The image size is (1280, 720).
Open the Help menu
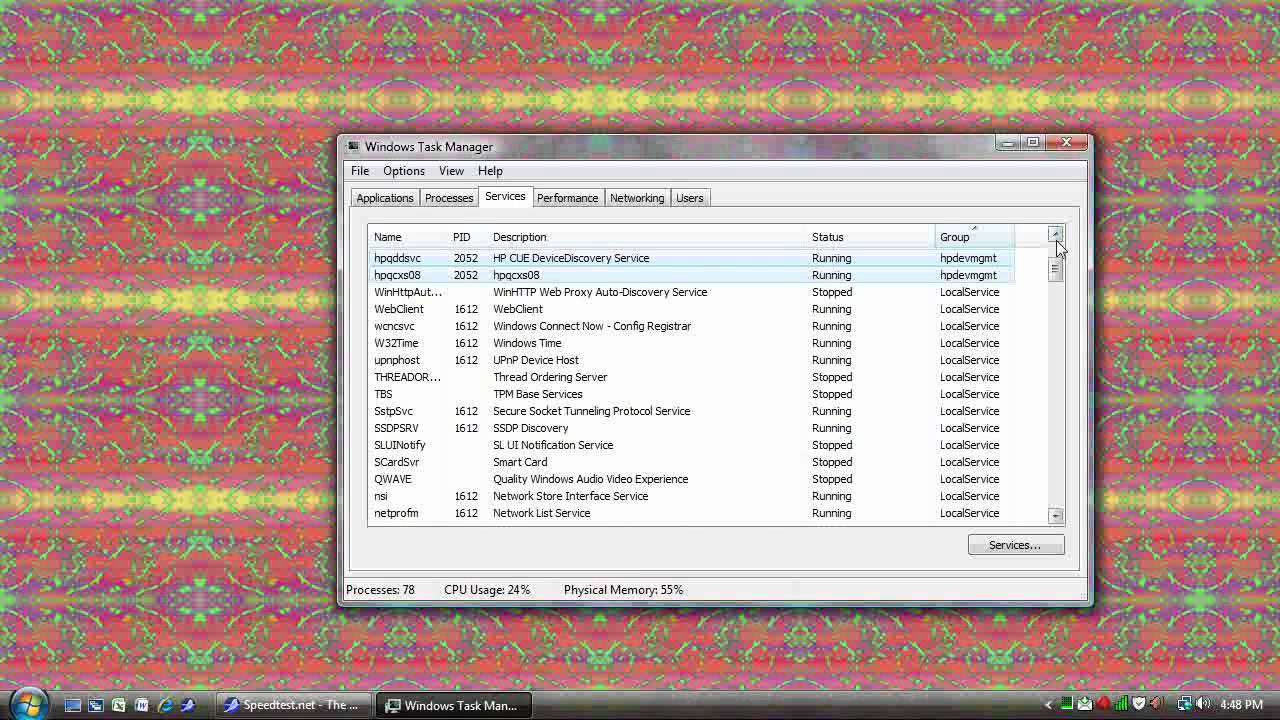pos(490,171)
